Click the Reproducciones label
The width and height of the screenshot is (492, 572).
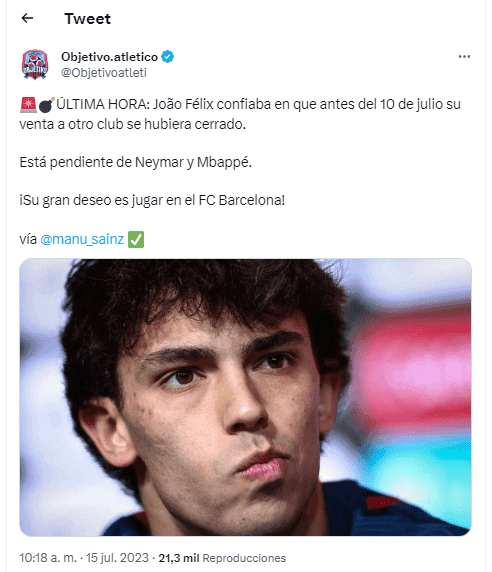[x=244, y=558]
